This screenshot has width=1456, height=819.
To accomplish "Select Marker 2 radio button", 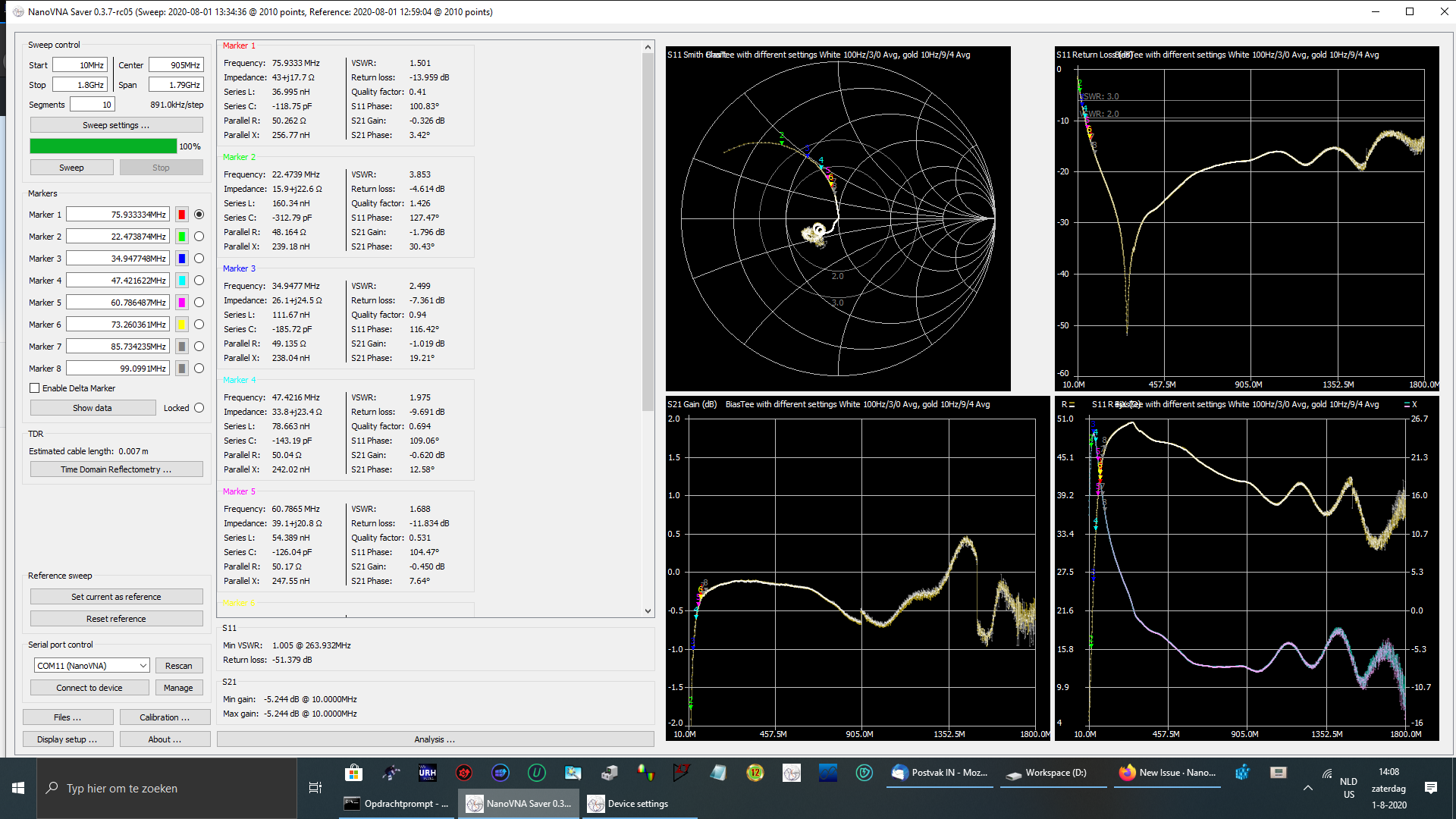I will point(199,237).
